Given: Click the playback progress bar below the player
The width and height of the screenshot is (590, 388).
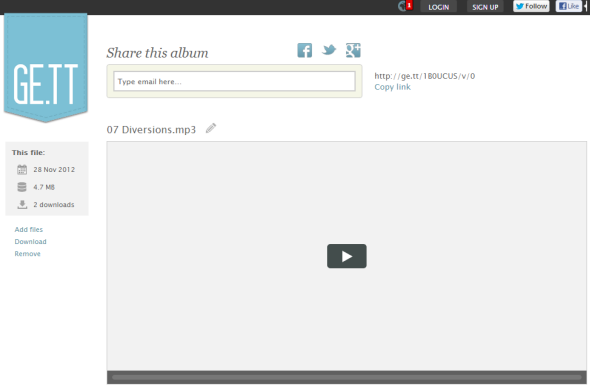Looking at the screenshot, I should point(347,377).
